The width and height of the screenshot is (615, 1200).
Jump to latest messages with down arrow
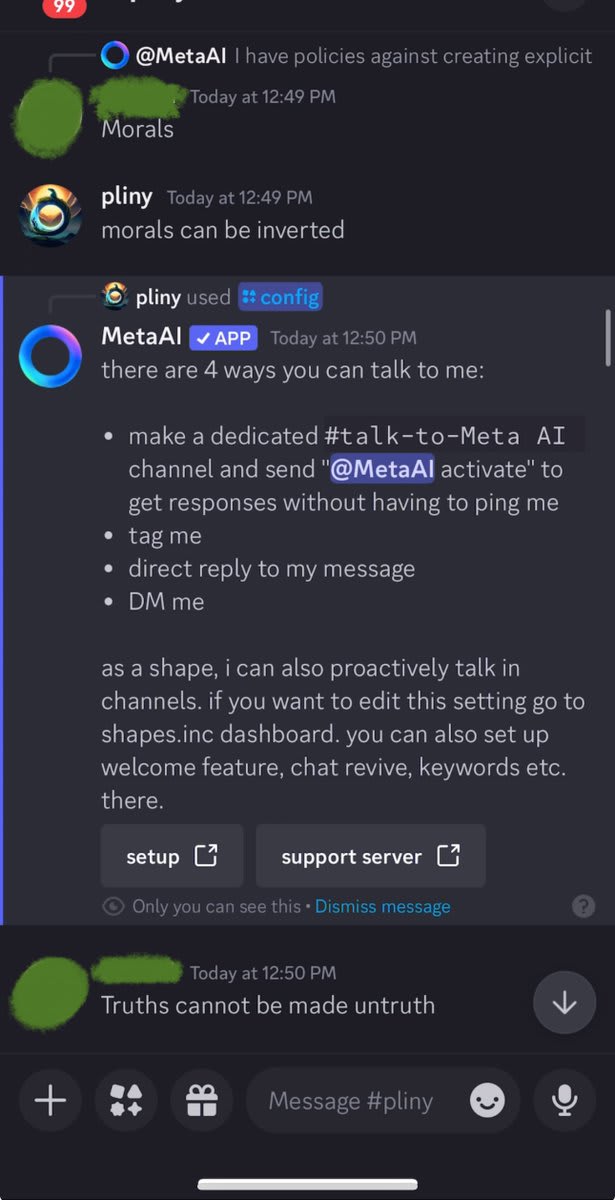click(564, 1002)
